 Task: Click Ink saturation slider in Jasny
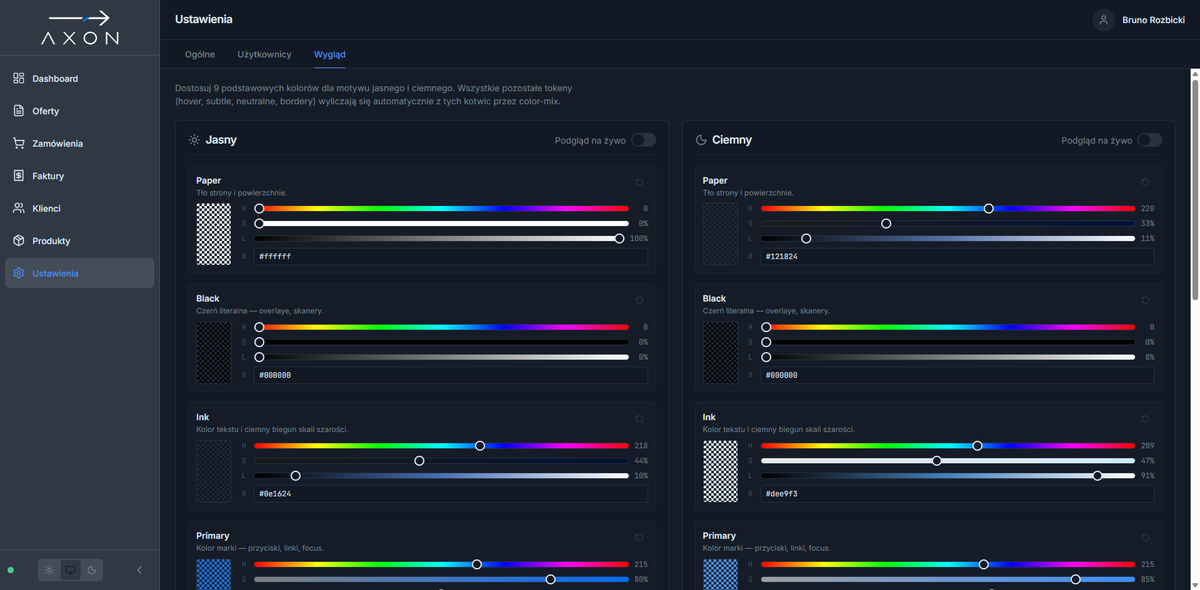[441, 461]
